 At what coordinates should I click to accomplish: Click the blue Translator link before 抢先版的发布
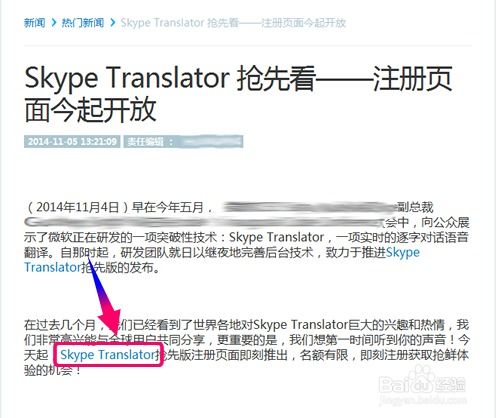pos(53,267)
